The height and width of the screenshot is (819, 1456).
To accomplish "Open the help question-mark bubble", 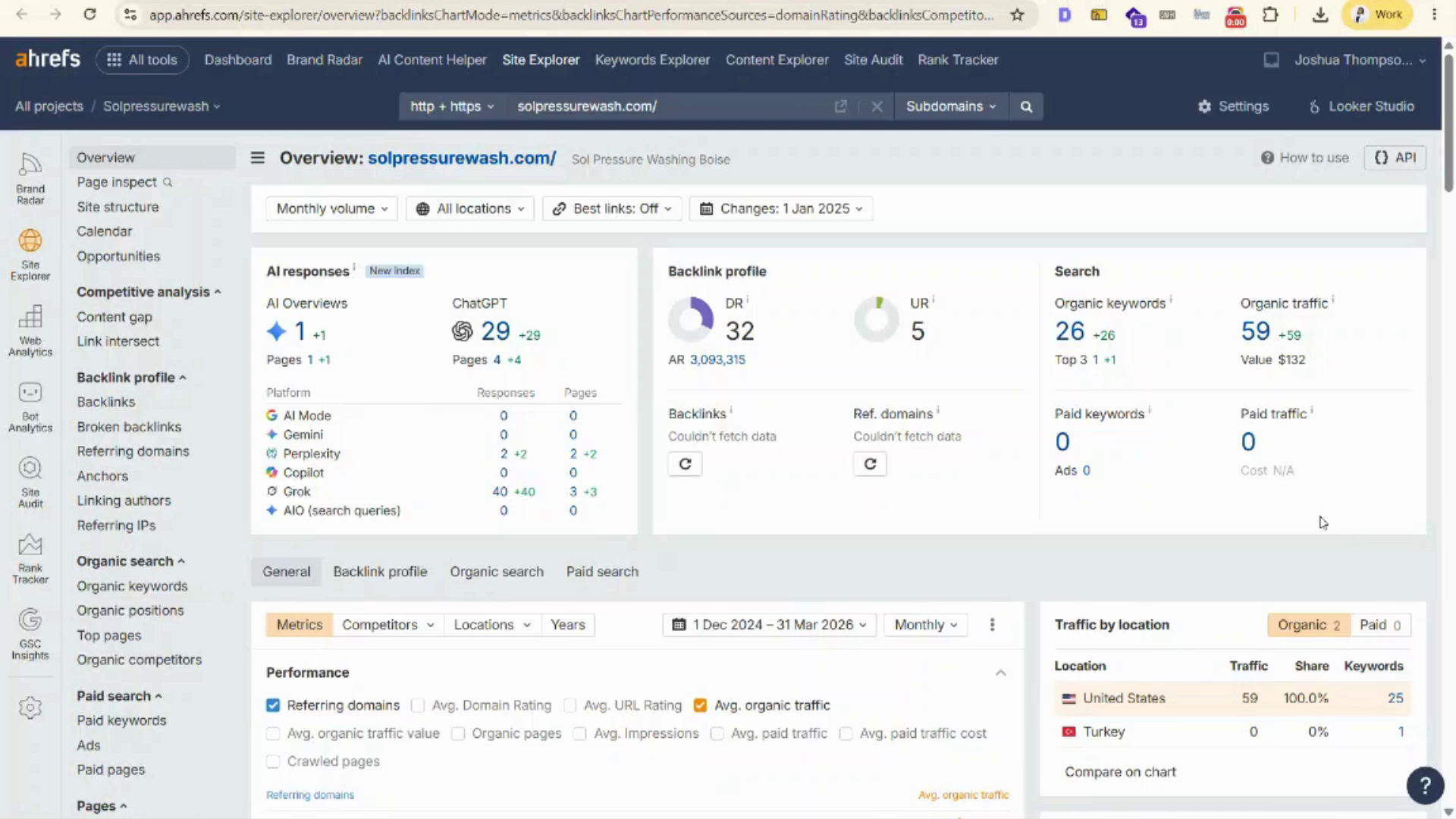I will (1425, 786).
